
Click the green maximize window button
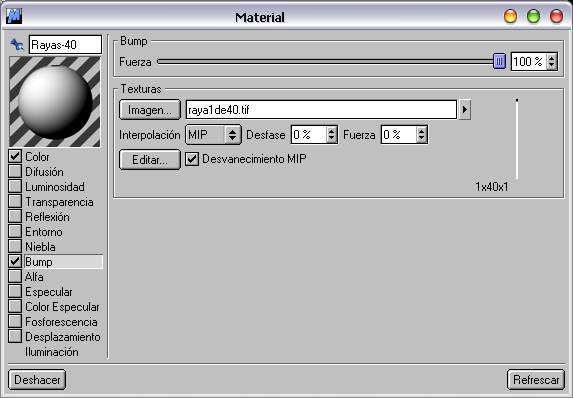(534, 16)
